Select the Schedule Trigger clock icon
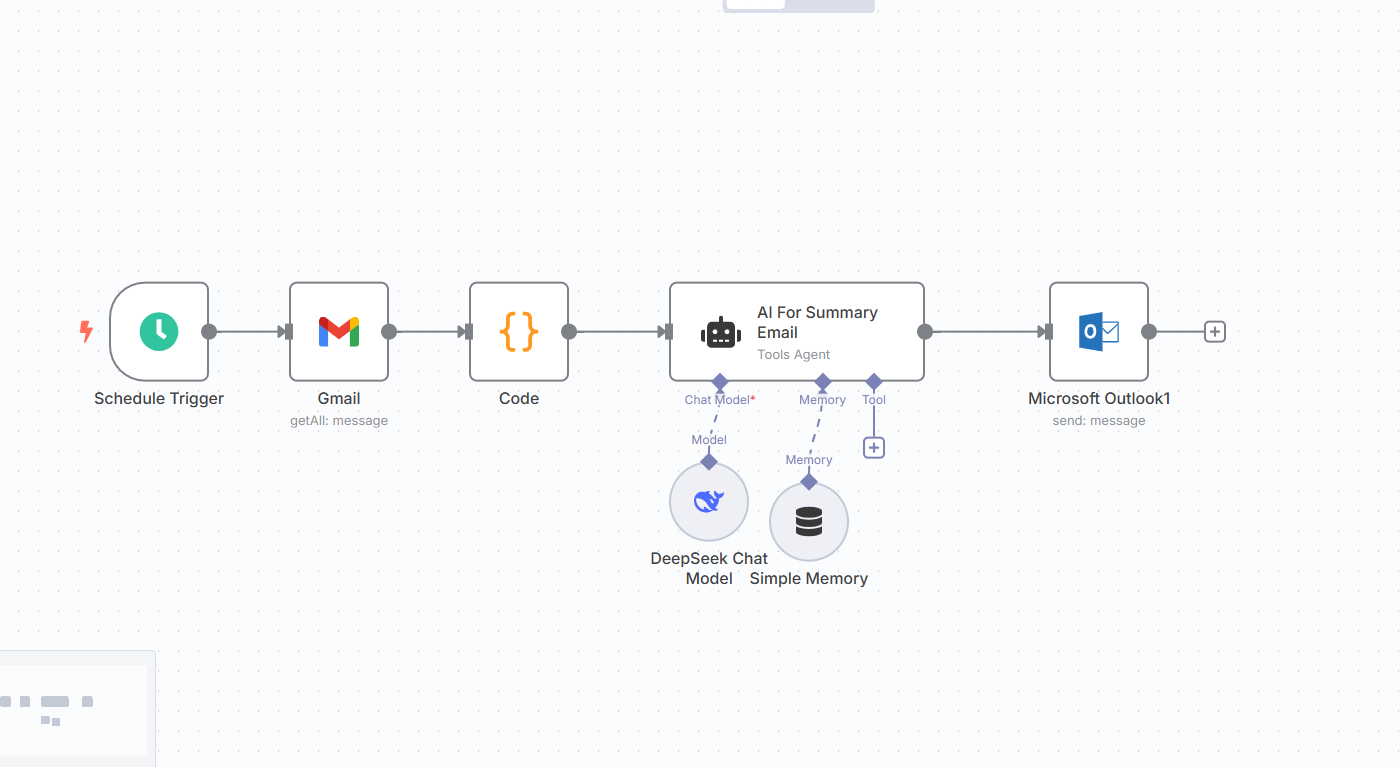 click(x=160, y=331)
